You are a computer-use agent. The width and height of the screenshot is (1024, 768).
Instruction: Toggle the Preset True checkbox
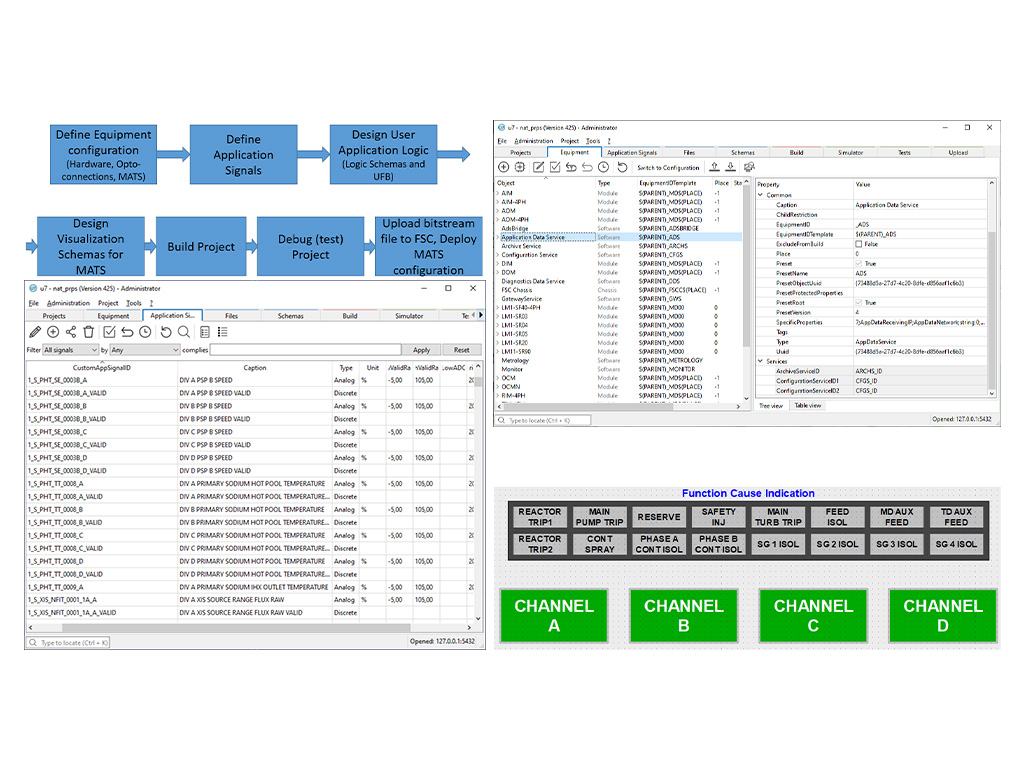pyautogui.click(x=859, y=264)
